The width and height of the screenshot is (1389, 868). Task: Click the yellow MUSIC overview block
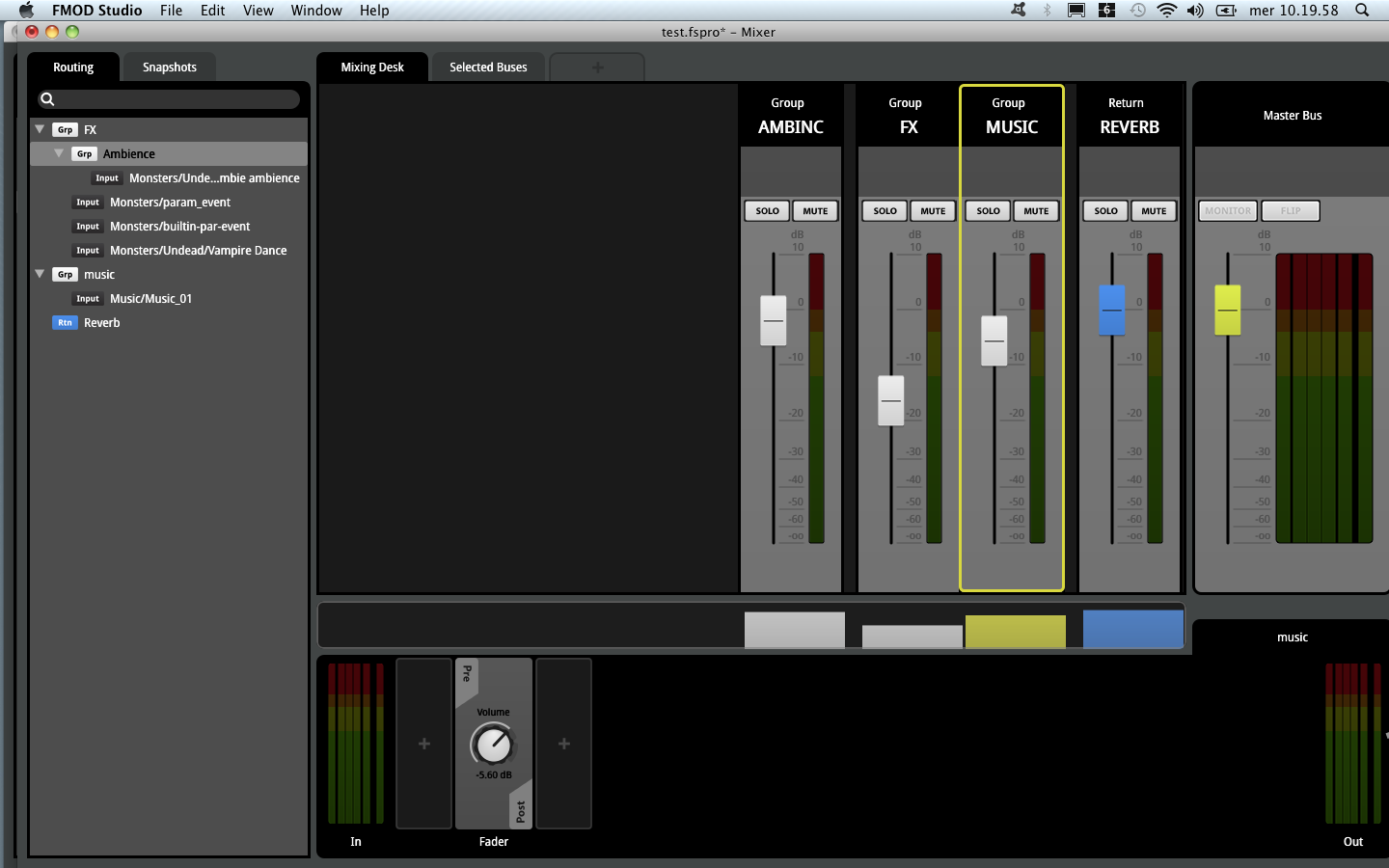click(x=1016, y=632)
